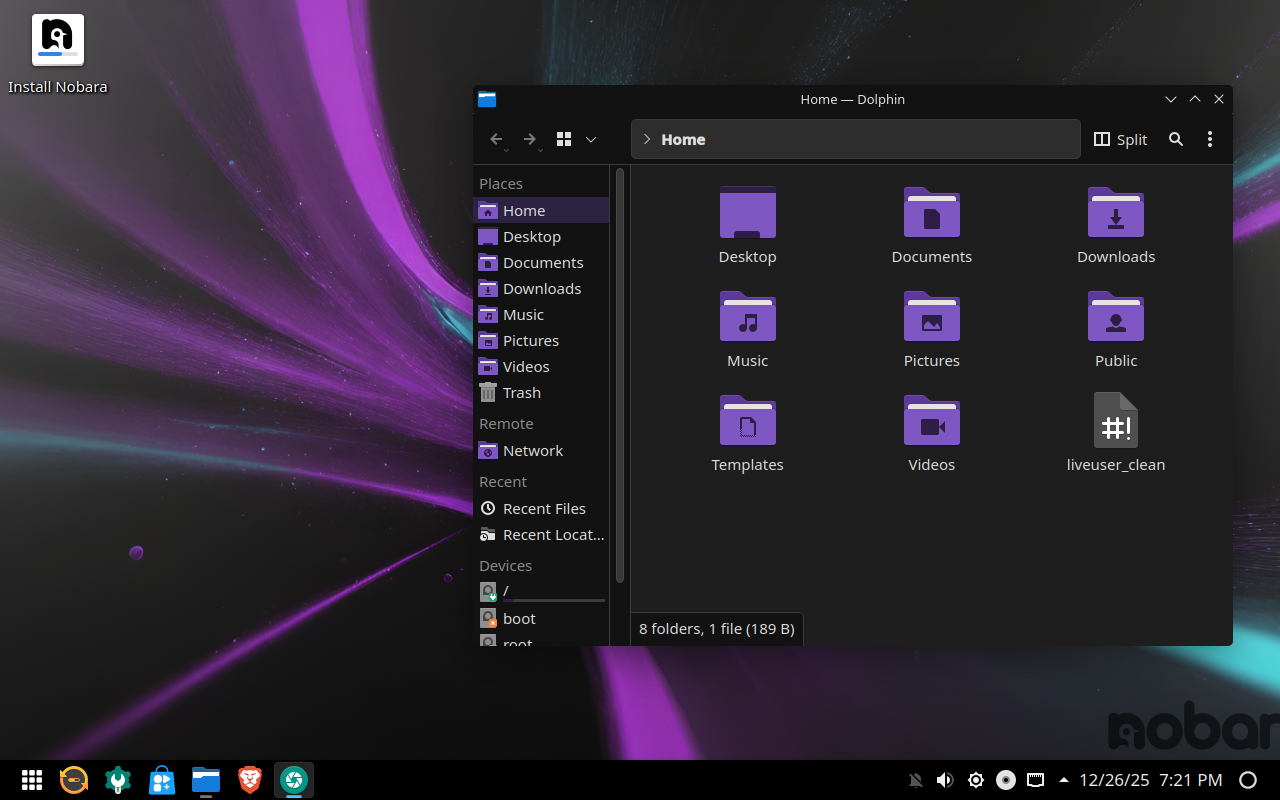This screenshot has width=1280, height=800.
Task: Select the grid view mode icon
Action: [563, 139]
